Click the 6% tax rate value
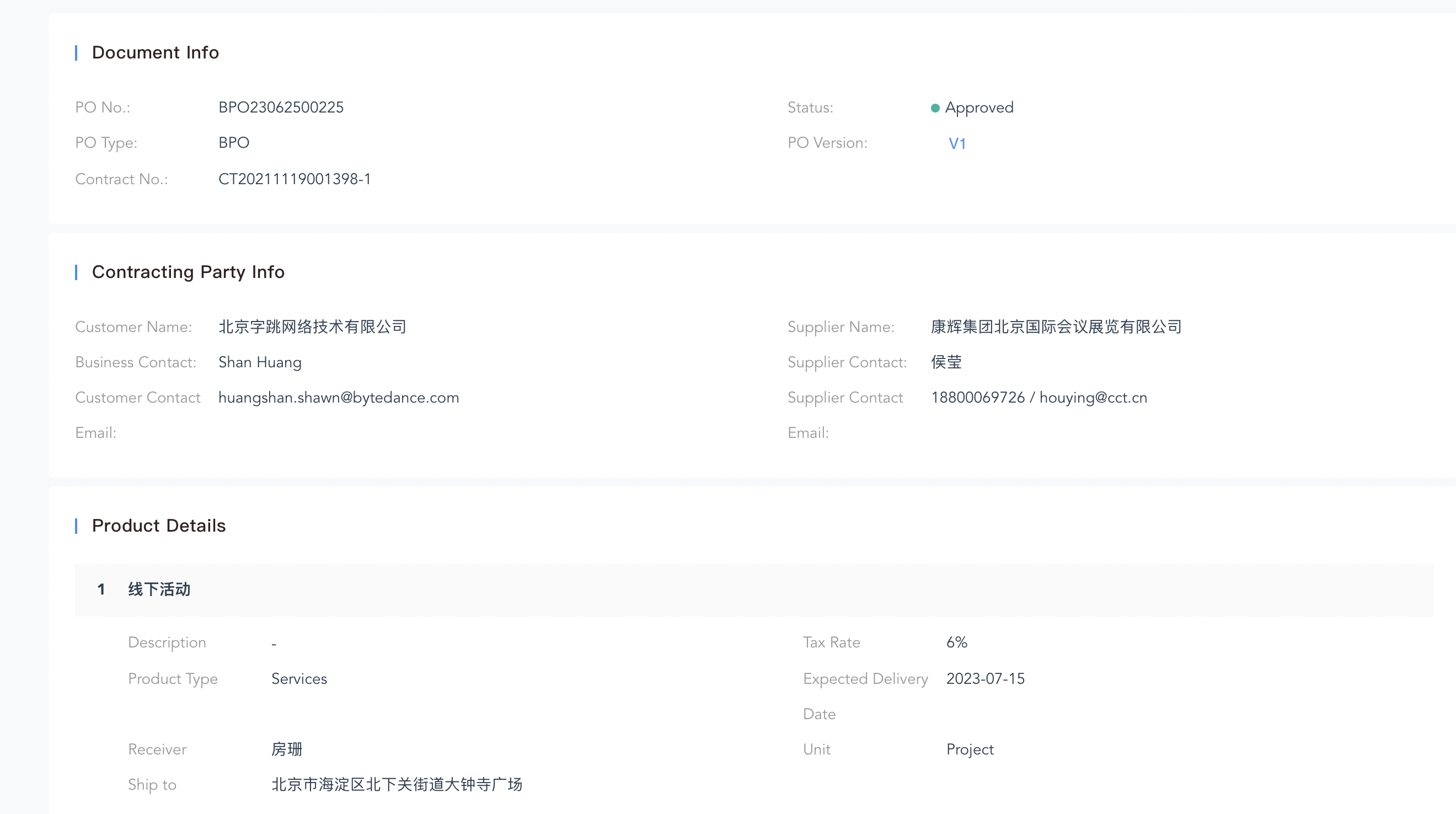 pos(956,642)
